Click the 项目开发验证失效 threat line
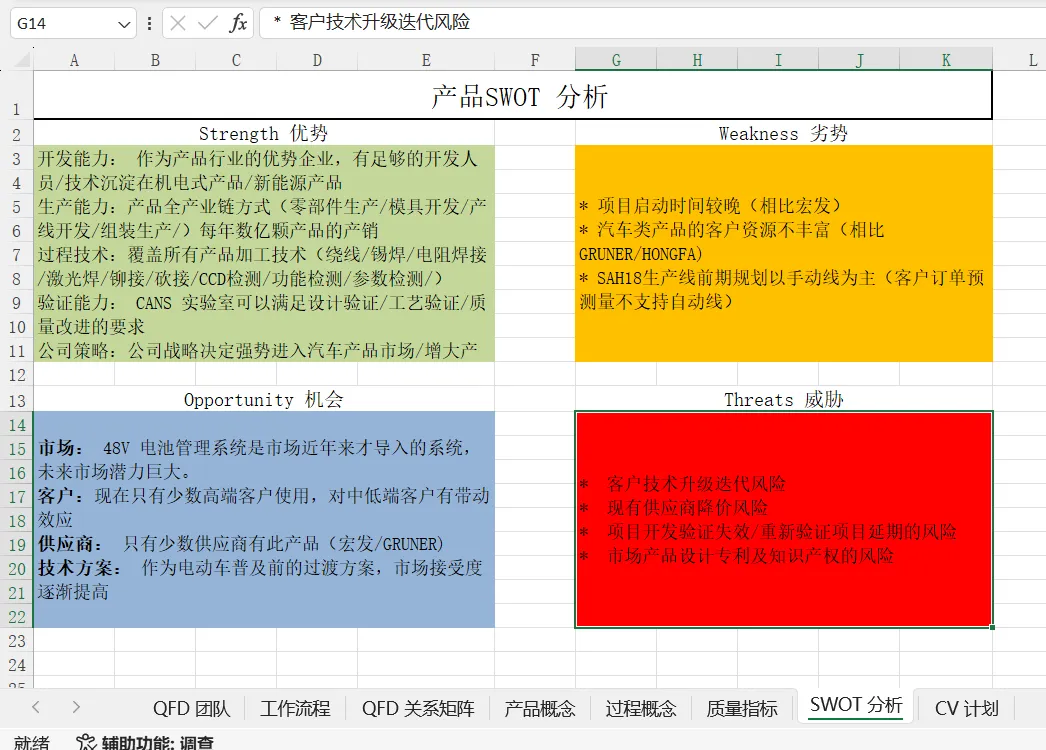This screenshot has width=1046, height=750. [768, 531]
